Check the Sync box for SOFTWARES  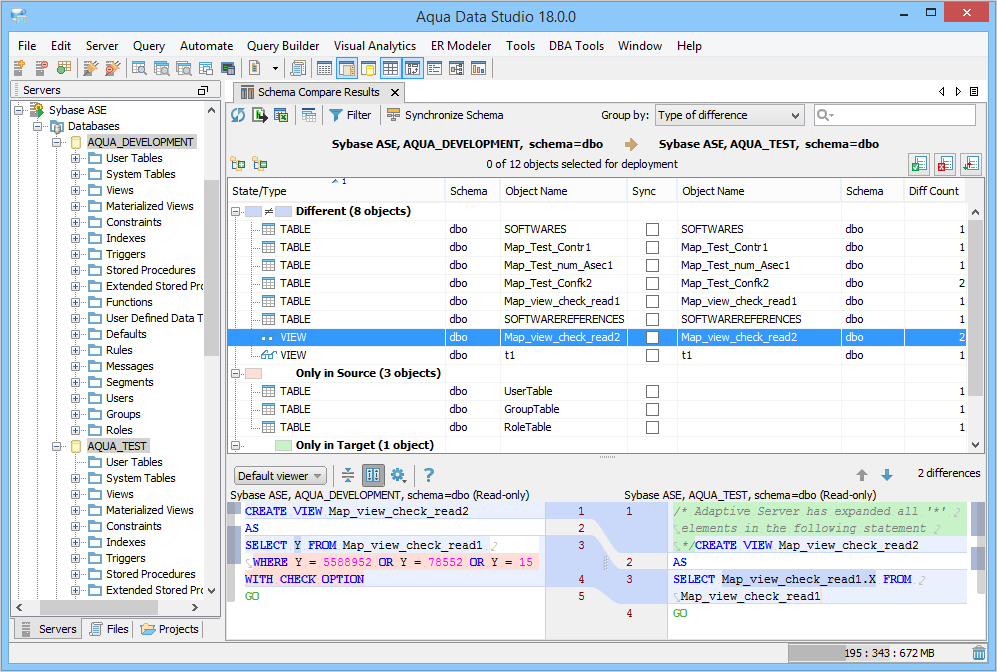pos(652,230)
